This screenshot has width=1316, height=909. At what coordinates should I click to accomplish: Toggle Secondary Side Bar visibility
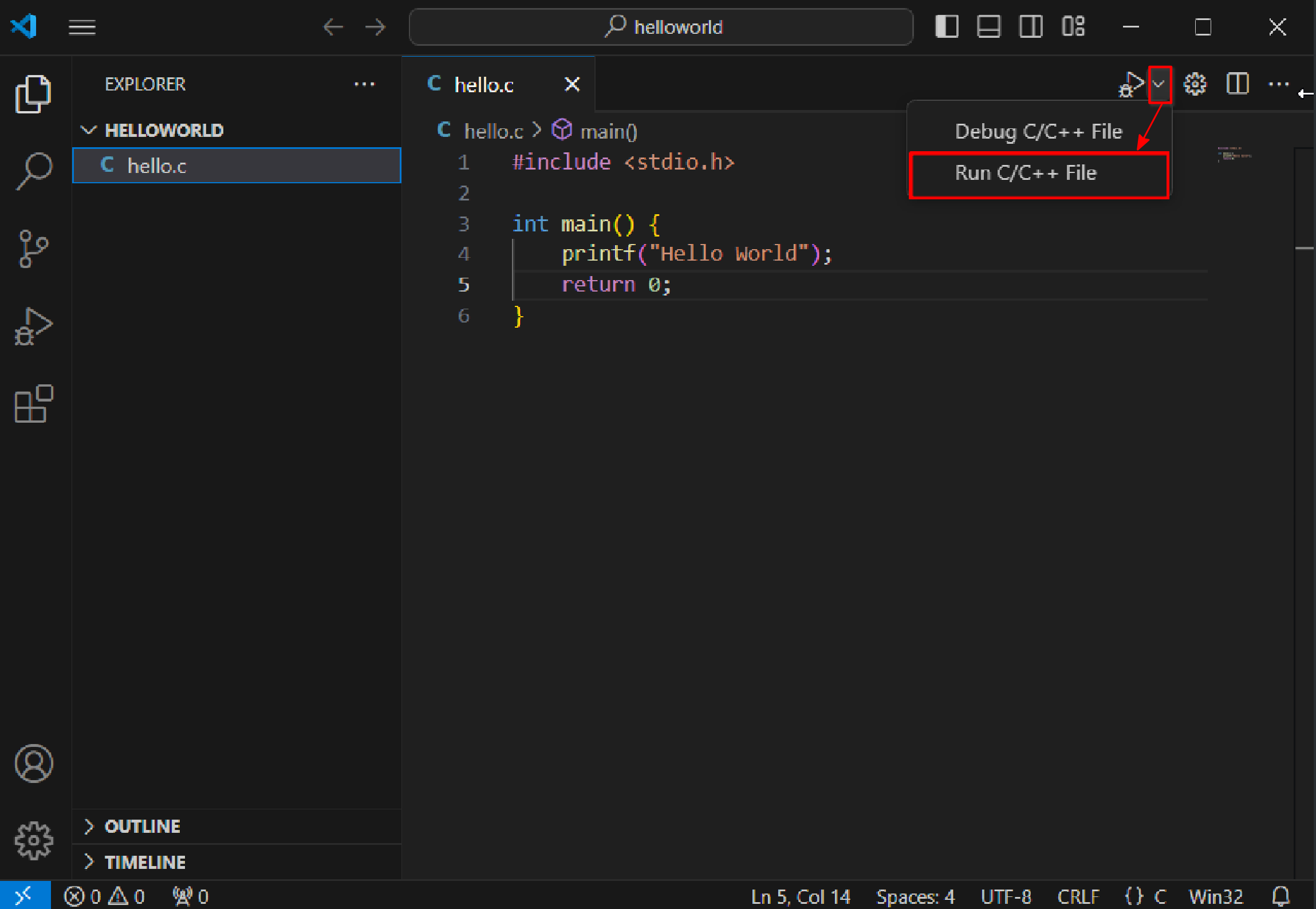tap(1031, 27)
